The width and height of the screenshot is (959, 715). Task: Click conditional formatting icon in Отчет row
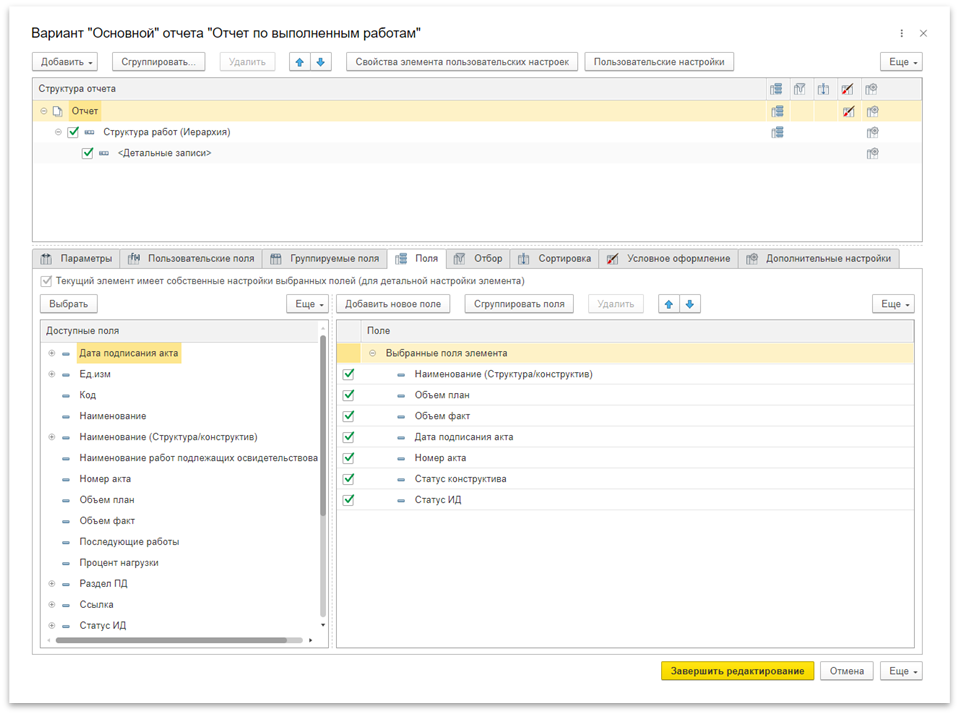coord(848,111)
